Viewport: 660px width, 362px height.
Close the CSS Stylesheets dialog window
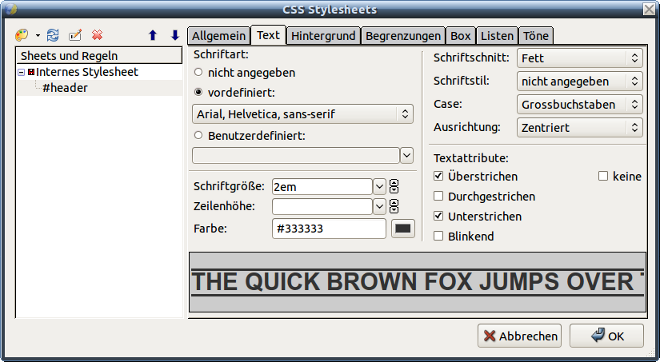[x=649, y=9]
